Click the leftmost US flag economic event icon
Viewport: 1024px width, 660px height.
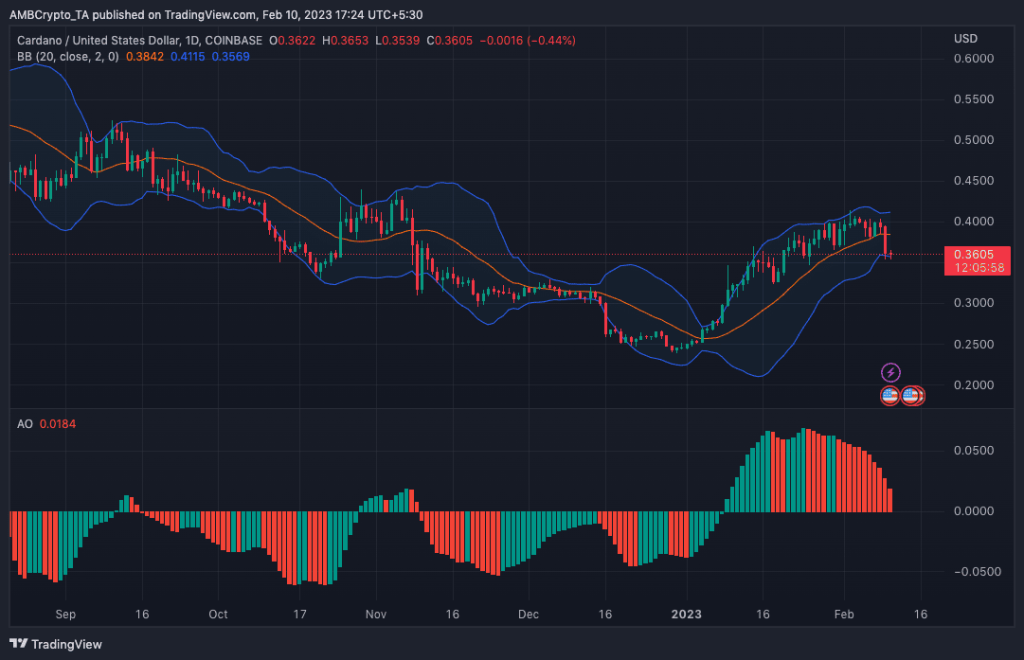point(890,395)
